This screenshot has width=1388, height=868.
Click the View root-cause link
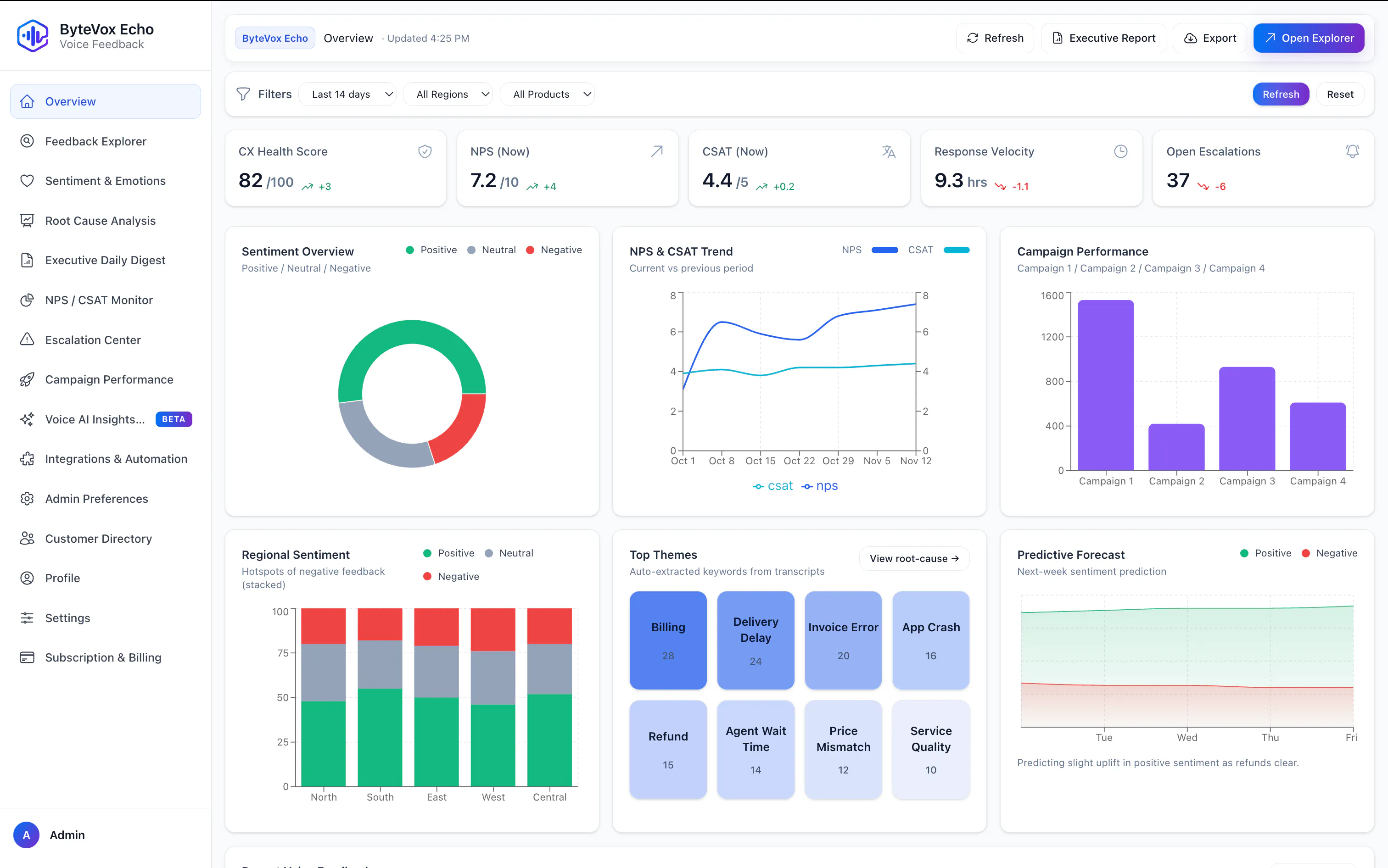pos(914,559)
